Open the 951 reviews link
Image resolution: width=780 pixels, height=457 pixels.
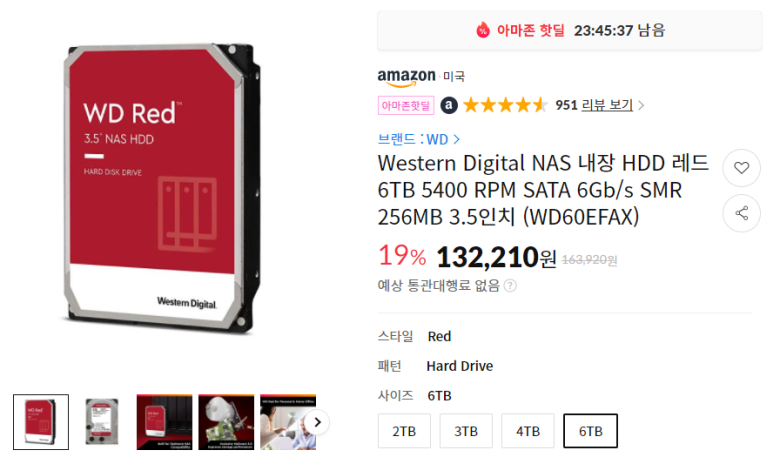coord(594,105)
